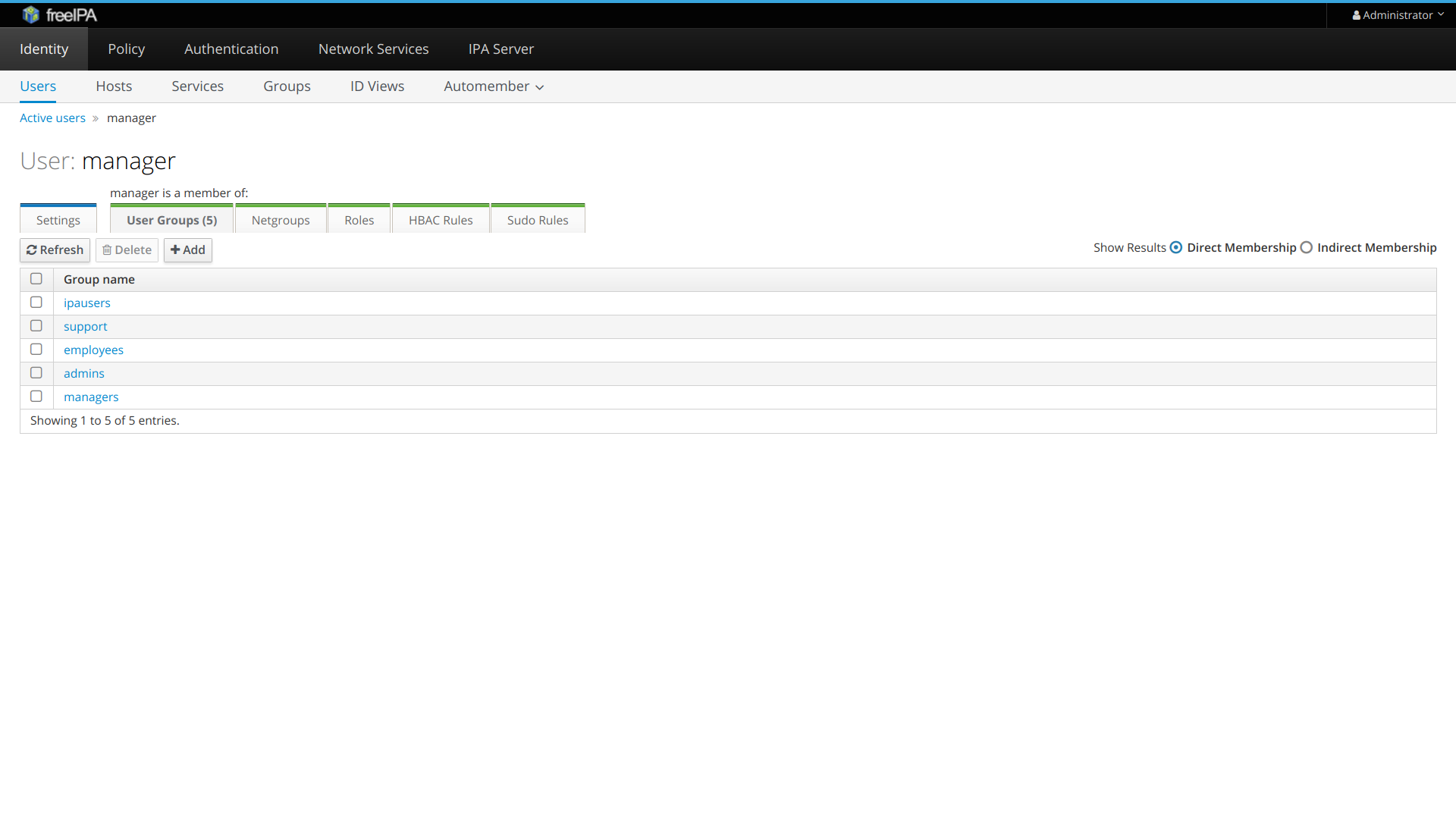Check the admins group checkbox
1456x819 pixels.
(36, 373)
